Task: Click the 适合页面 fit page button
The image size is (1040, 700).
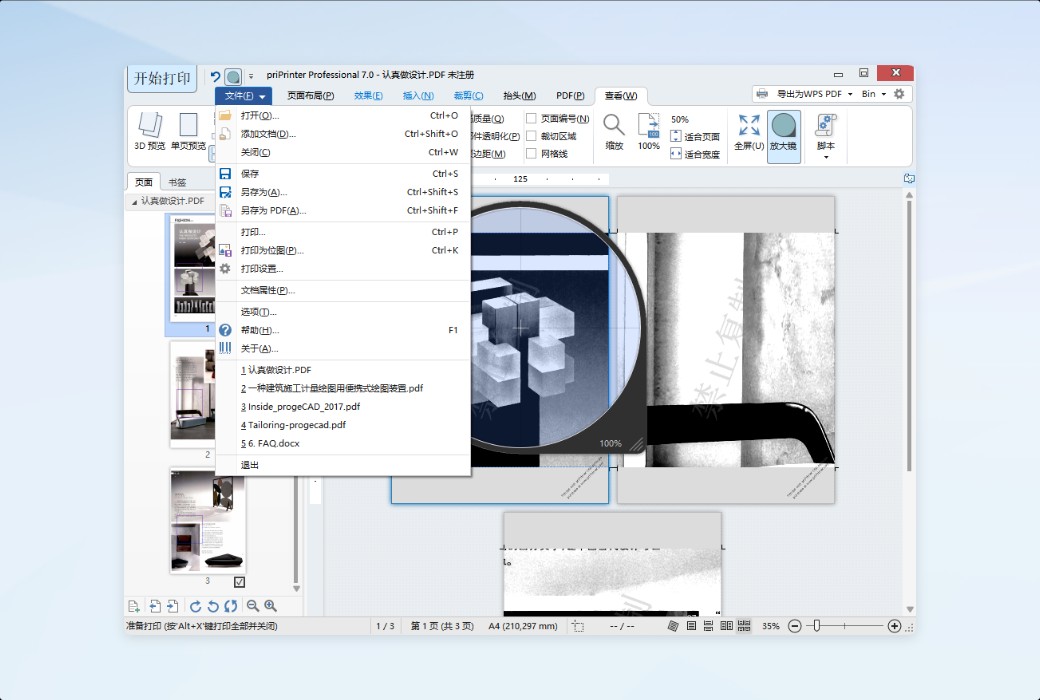Action: [x=695, y=137]
